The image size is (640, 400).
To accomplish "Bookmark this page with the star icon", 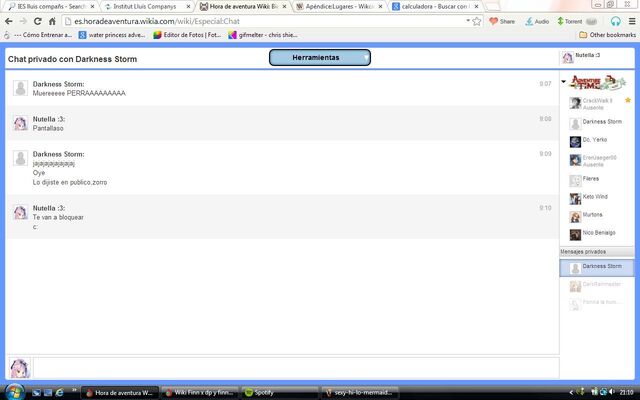I will [x=476, y=21].
